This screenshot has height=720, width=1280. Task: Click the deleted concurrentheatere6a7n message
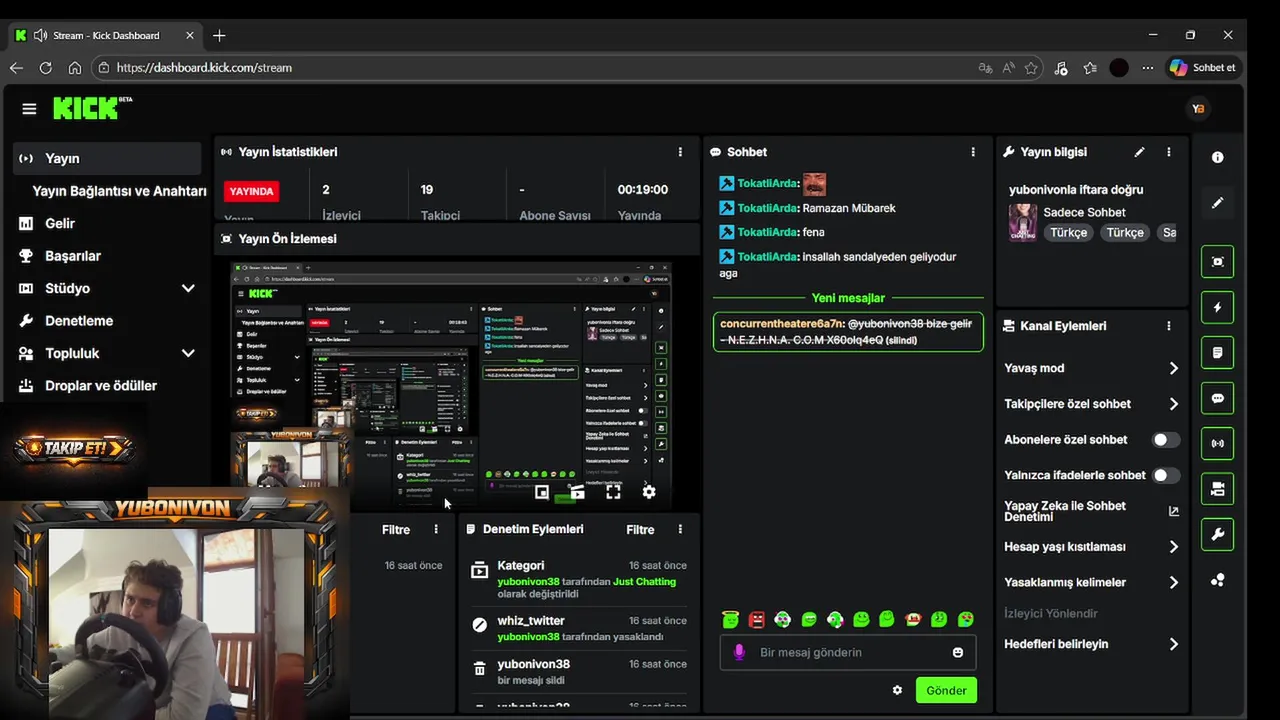click(848, 332)
